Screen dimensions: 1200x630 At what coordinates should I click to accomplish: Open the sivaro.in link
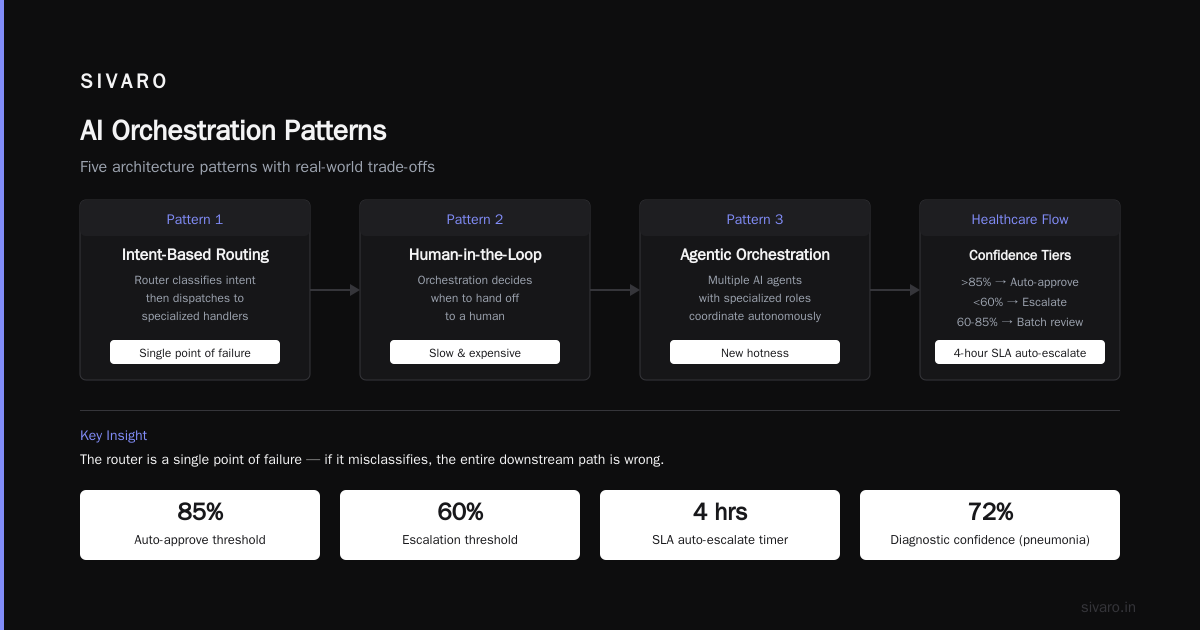pyautogui.click(x=1108, y=607)
